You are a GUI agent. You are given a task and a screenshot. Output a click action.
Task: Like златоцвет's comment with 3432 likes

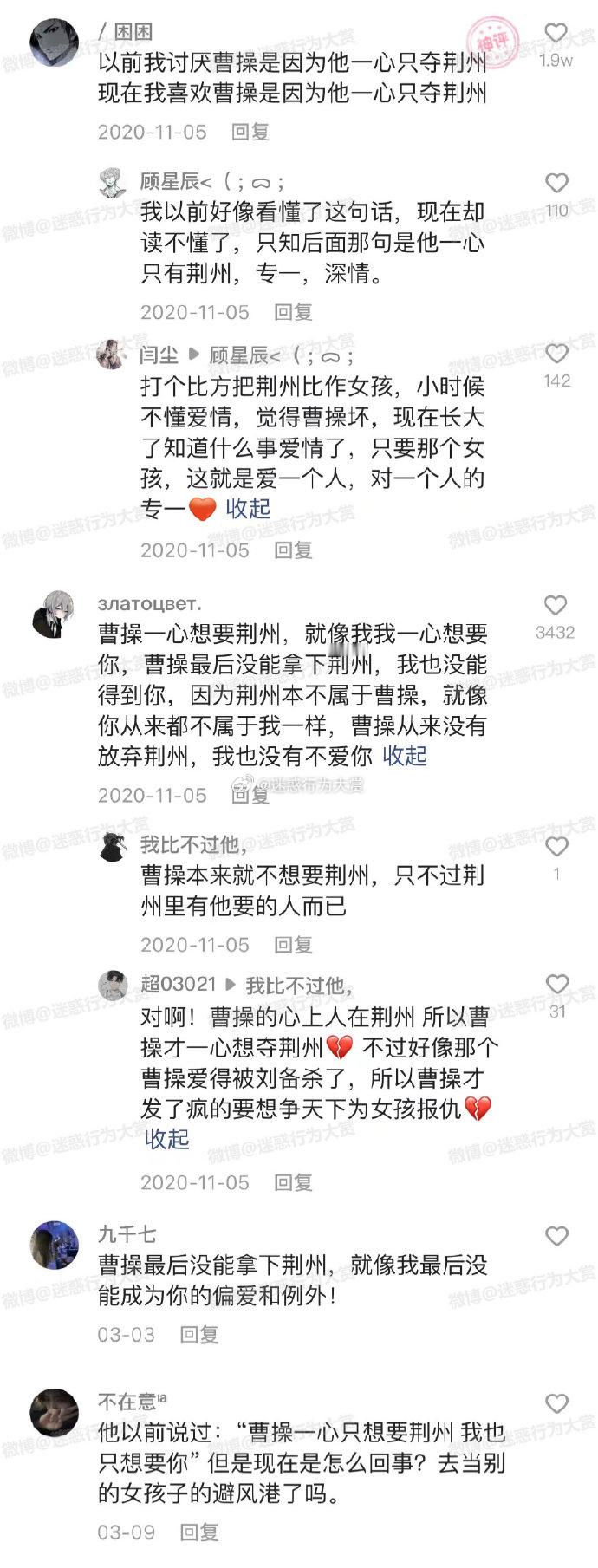[555, 605]
